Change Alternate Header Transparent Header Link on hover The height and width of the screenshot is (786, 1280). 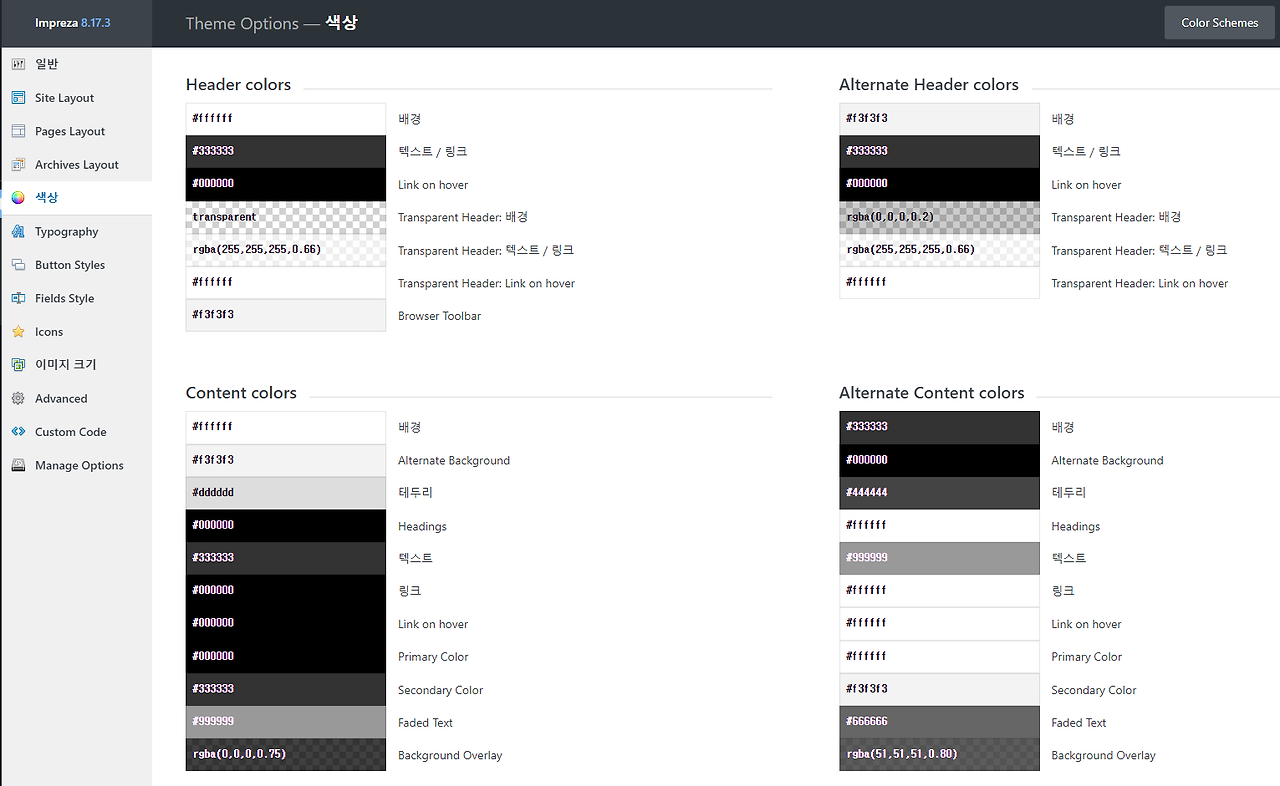(939, 283)
